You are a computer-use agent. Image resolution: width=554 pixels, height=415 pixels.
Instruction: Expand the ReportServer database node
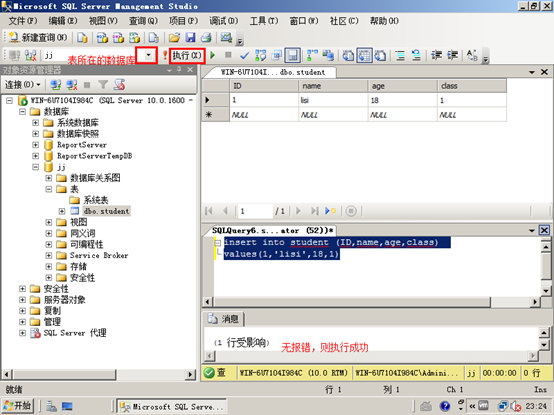pyautogui.click(x=36, y=145)
